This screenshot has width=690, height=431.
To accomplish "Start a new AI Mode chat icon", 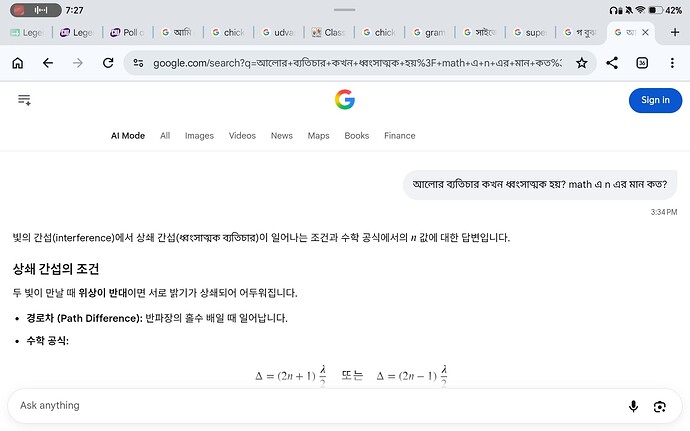I will click(24, 100).
